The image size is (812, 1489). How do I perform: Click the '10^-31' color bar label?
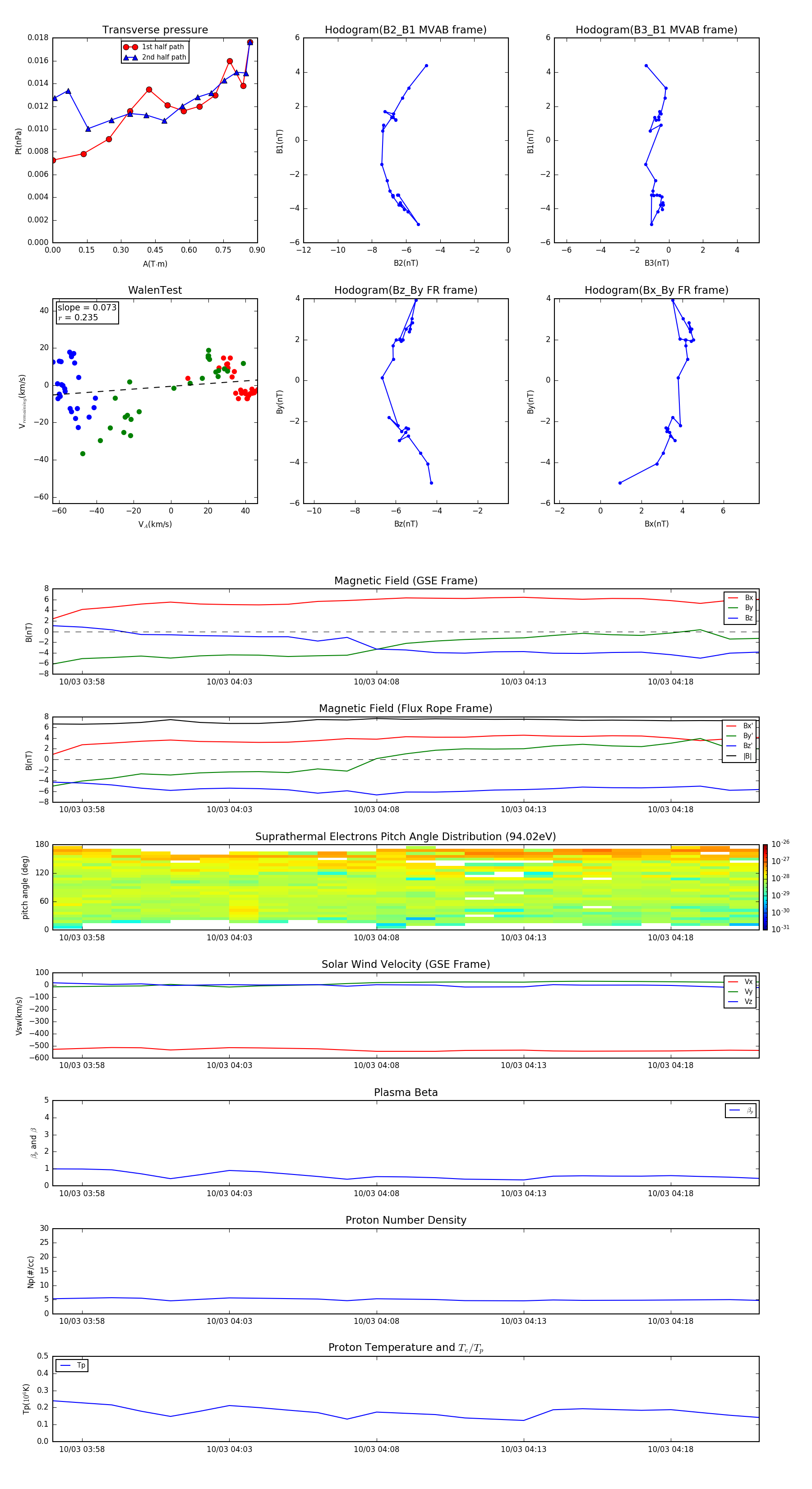pos(780,929)
